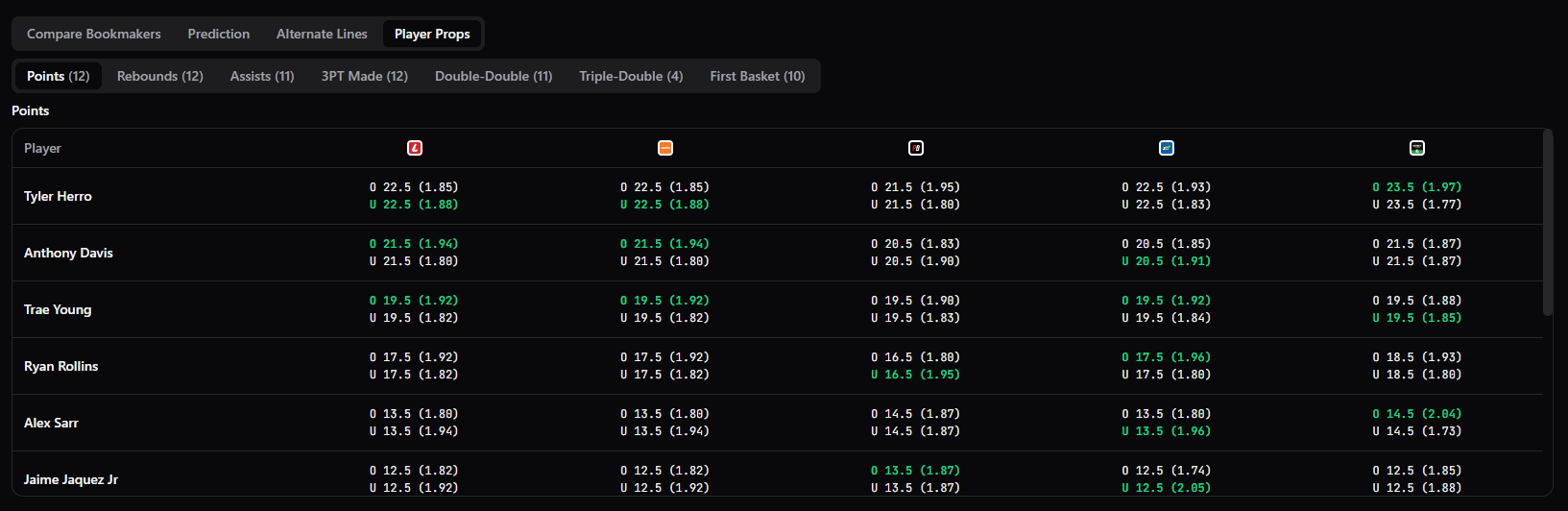Select the Points (12) sub-tab
The image size is (1568, 511).
[x=59, y=76]
